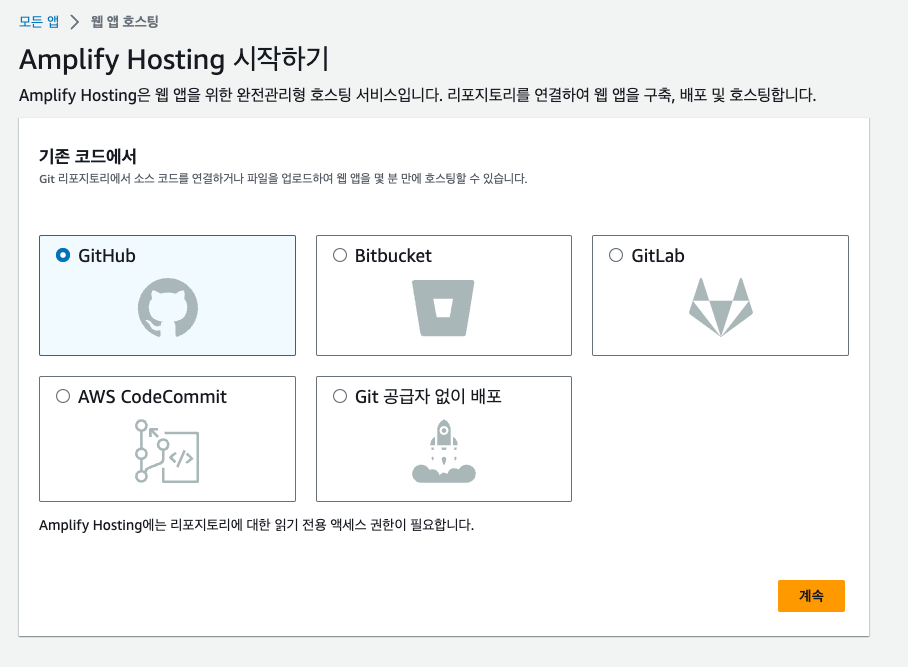Click the GitHub octocat logo icon
Image resolution: width=908 pixels, height=667 pixels.
168,307
